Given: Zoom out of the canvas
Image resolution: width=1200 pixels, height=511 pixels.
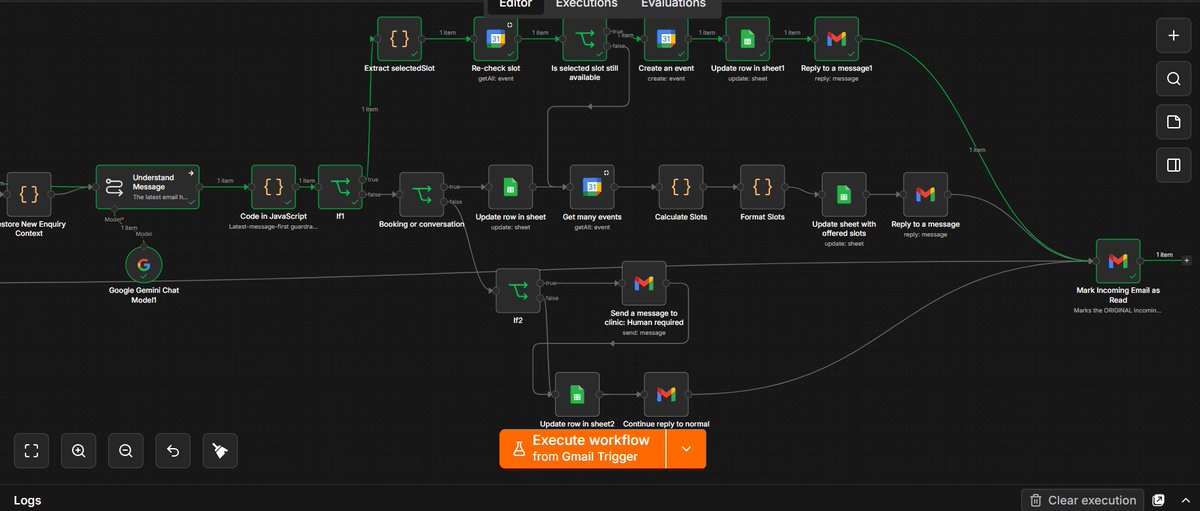Looking at the screenshot, I should [126, 451].
